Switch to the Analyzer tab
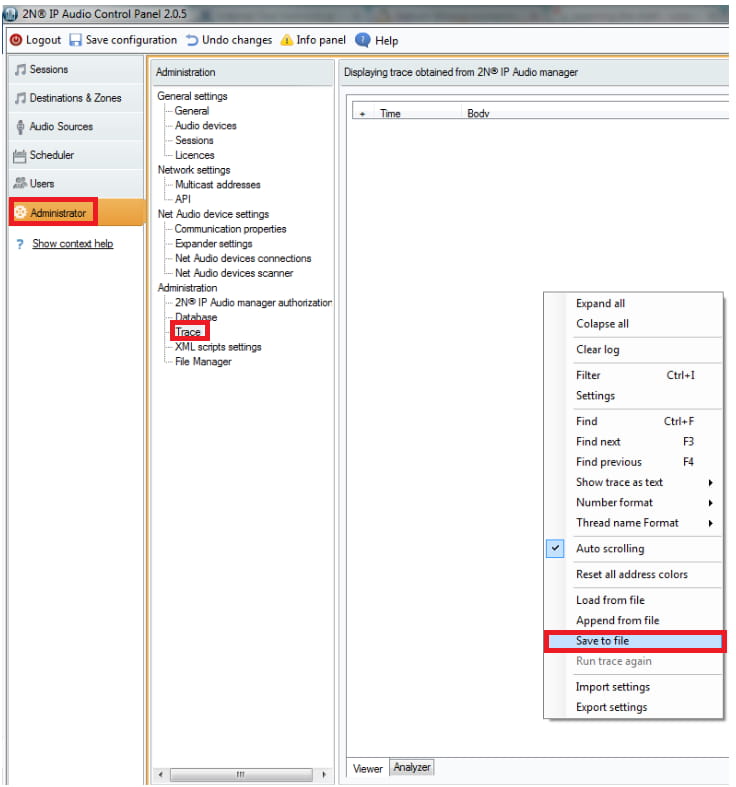Viewport: 736px width, 787px height. (x=412, y=767)
